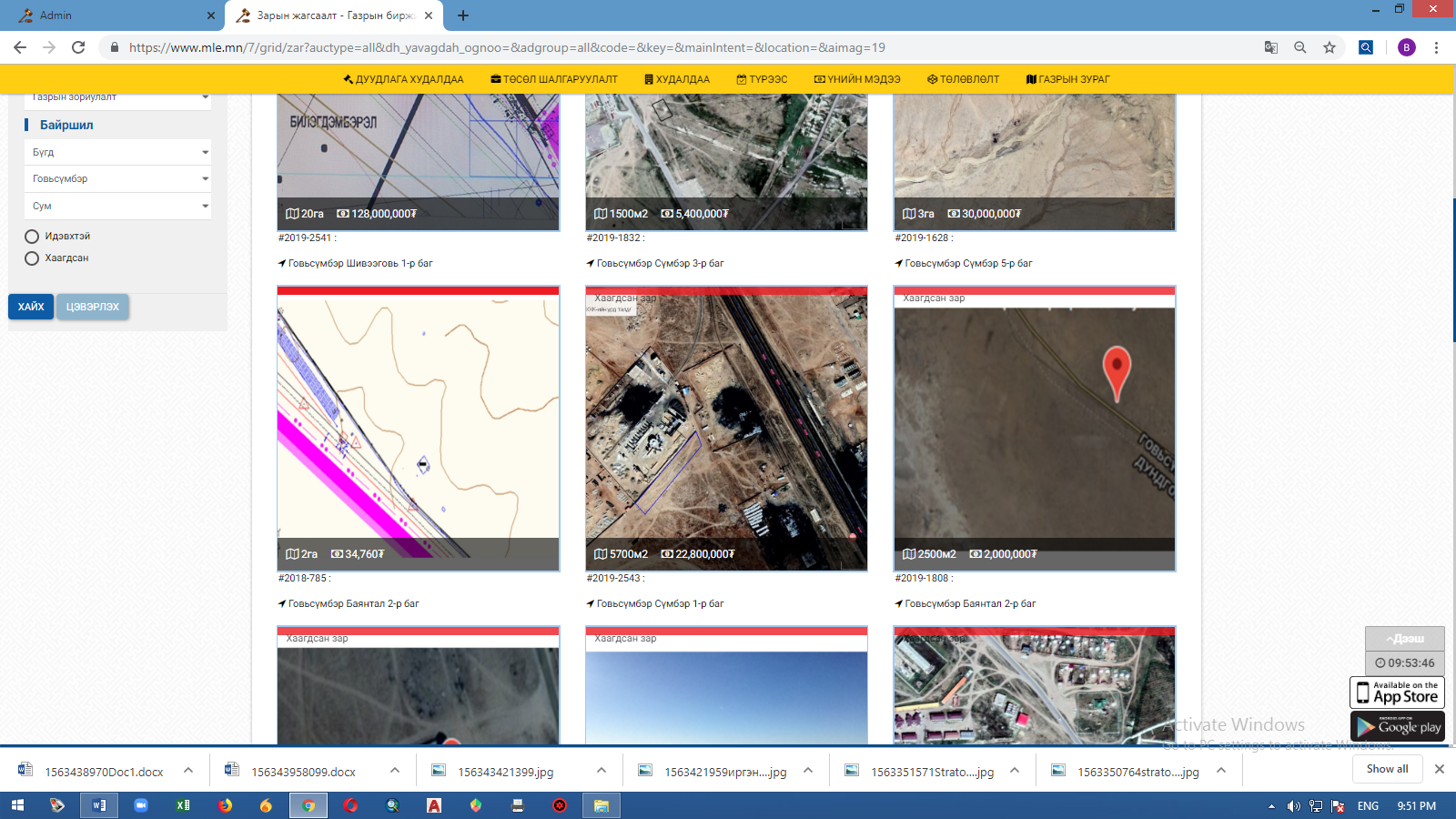Open Word from the taskbar
The image size is (1456, 819).
pos(98,805)
